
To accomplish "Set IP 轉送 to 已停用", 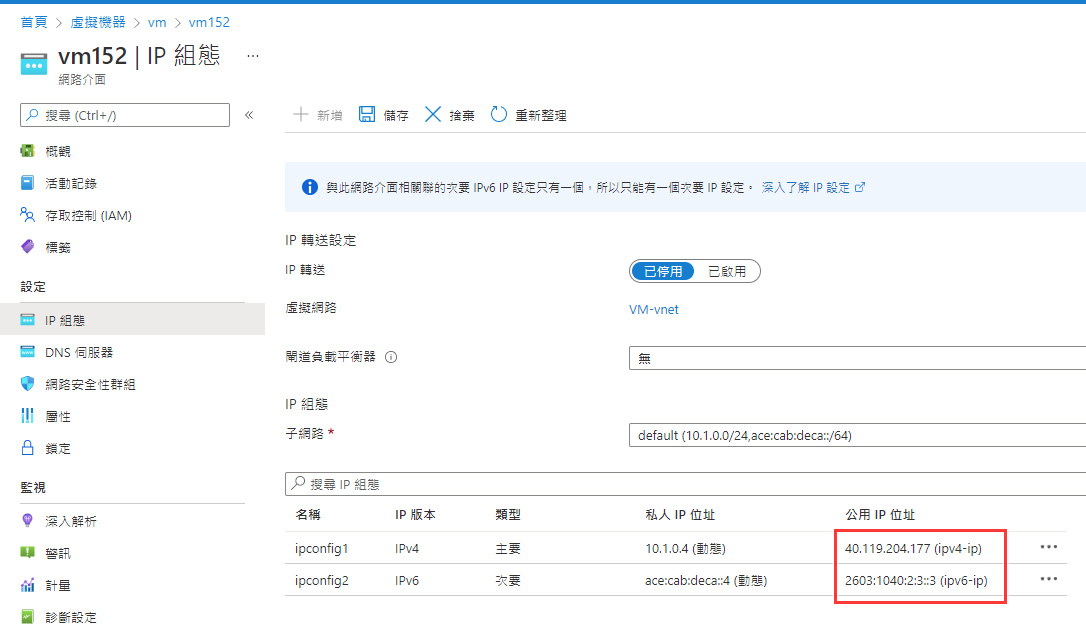I will coord(663,271).
